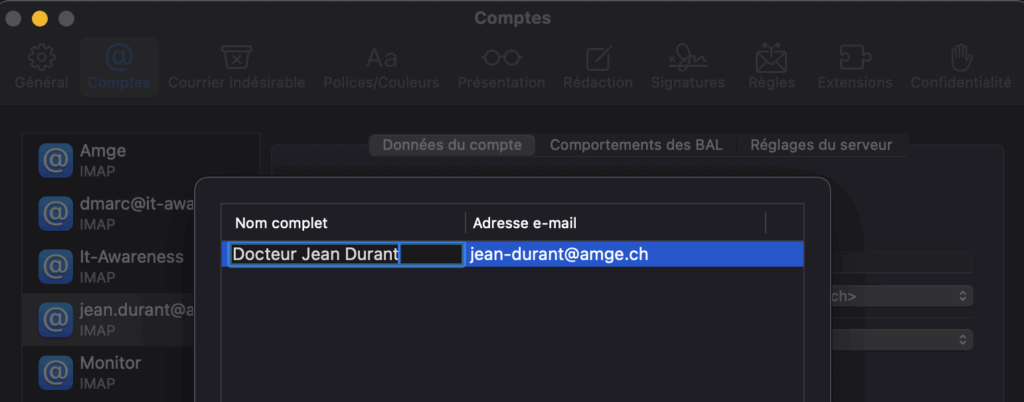The width and height of the screenshot is (1024, 402).
Task: Open Courrier indésirable settings
Action: click(x=236, y=66)
